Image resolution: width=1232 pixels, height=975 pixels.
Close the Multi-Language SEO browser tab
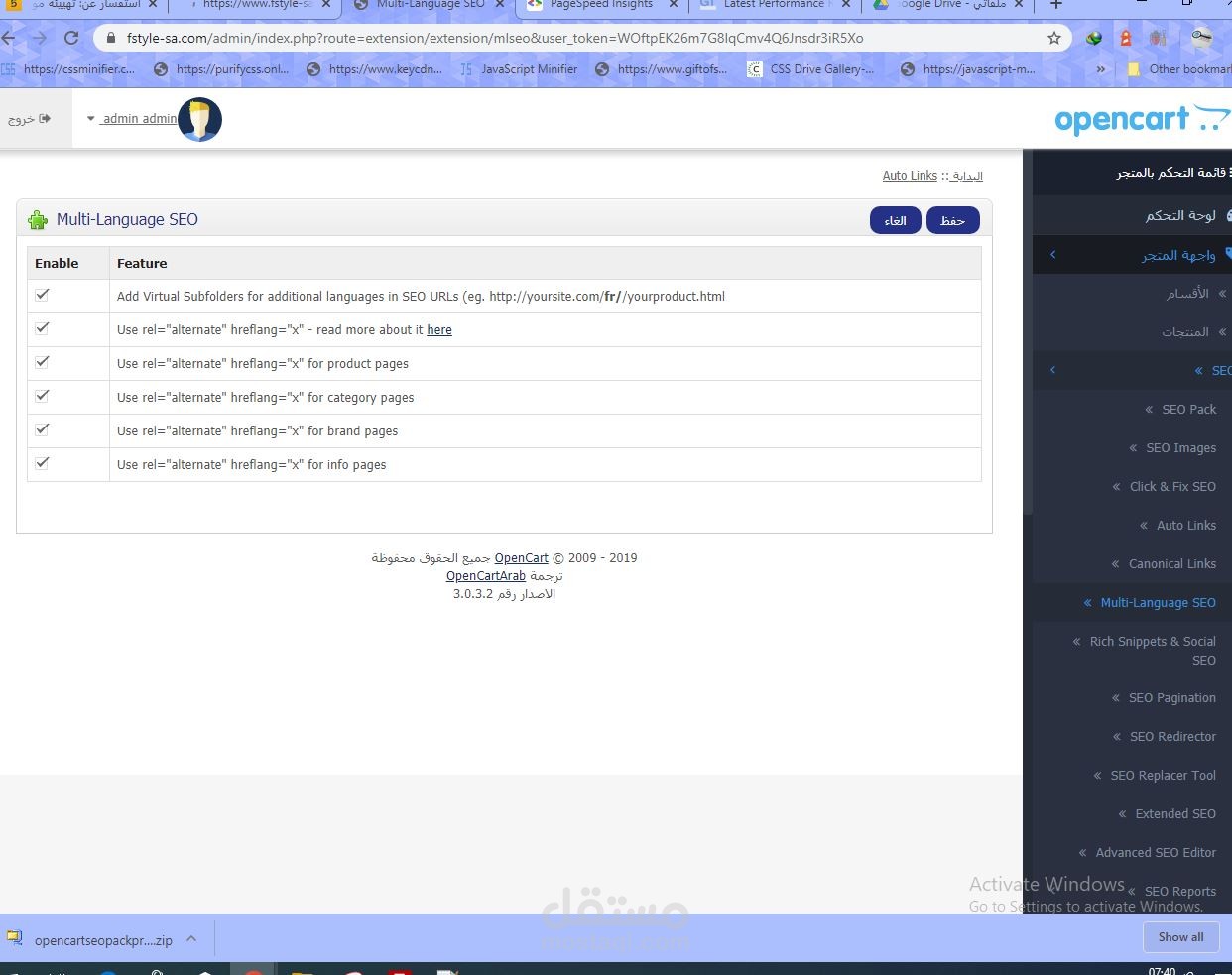click(500, 5)
